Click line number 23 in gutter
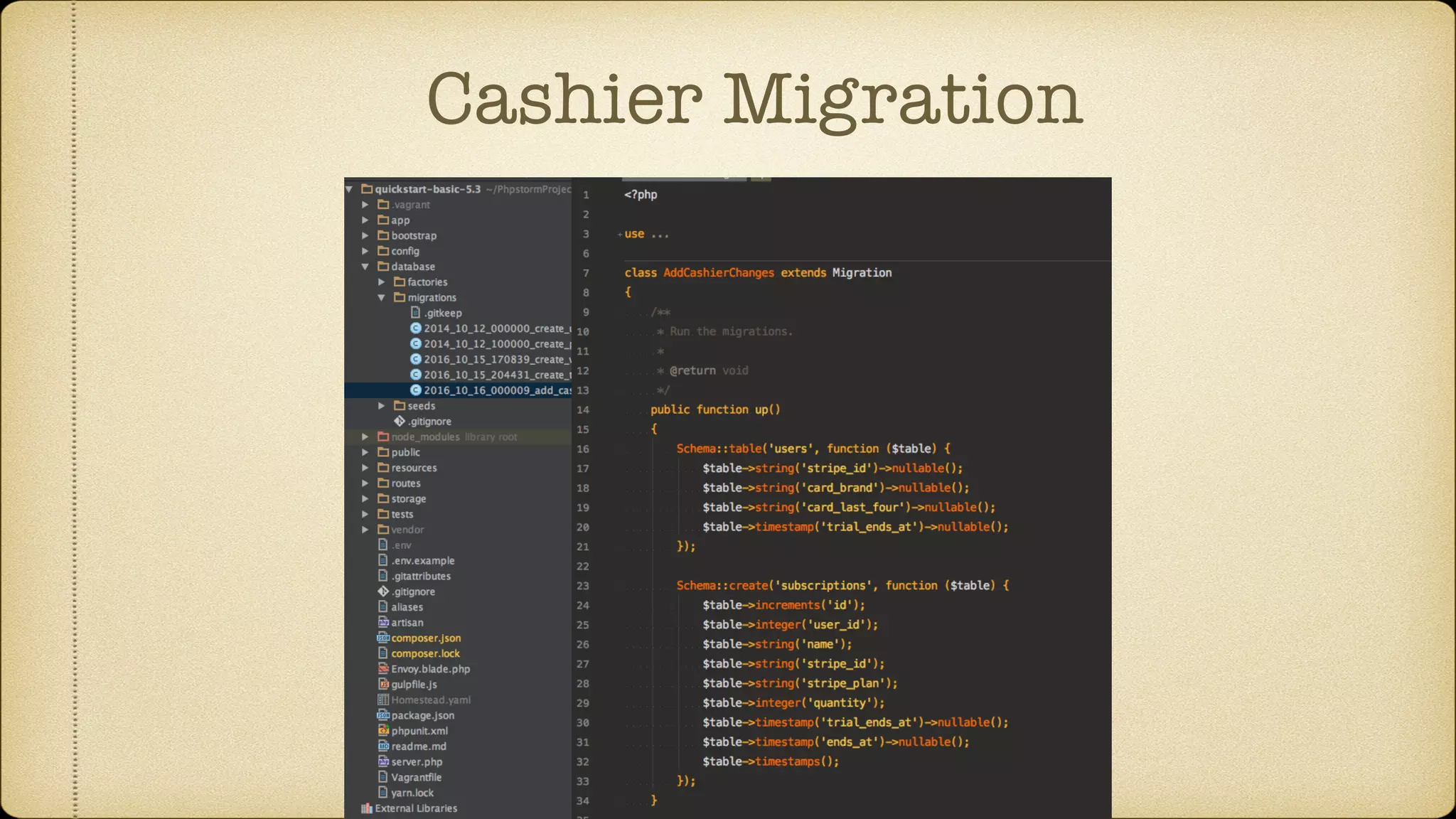Image resolution: width=1456 pixels, height=819 pixels. click(x=583, y=586)
